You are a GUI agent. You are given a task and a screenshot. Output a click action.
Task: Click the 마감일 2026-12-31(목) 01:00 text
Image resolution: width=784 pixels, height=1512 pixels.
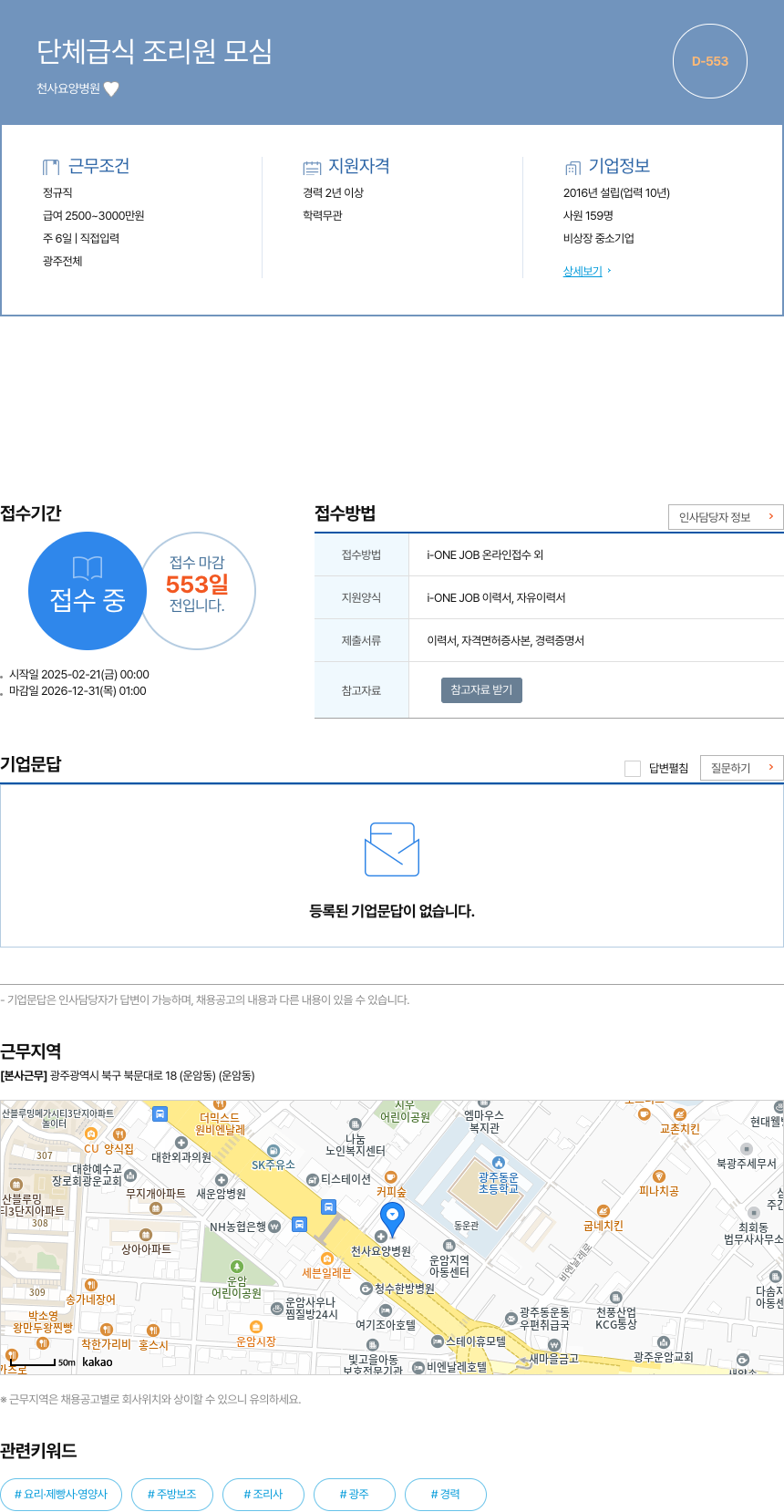pos(77,691)
